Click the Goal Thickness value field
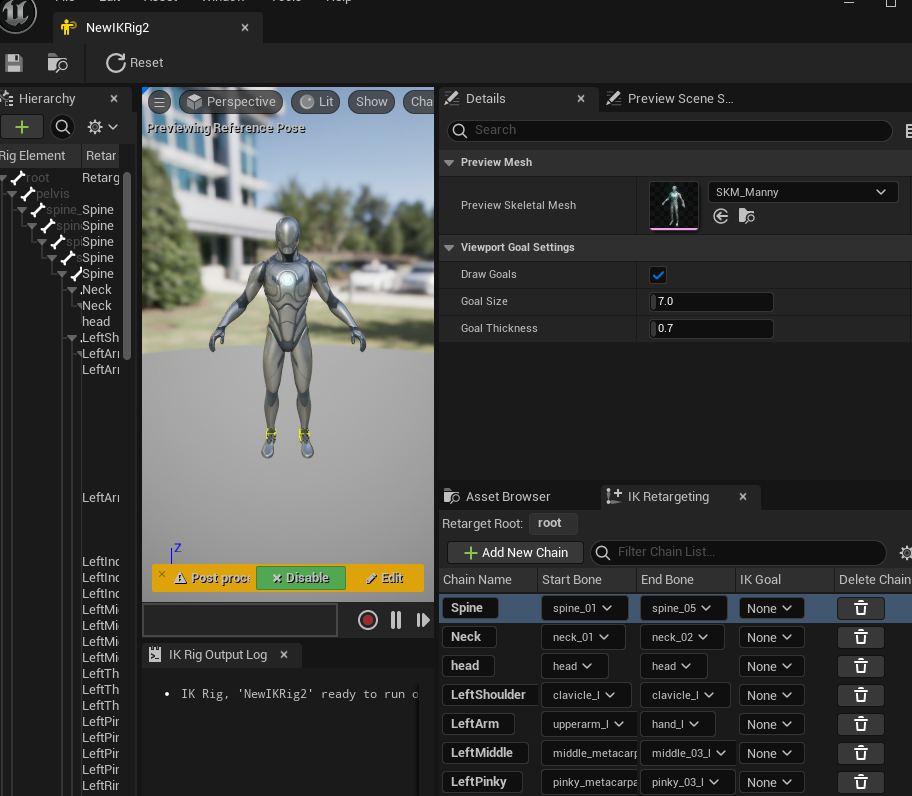The image size is (912, 796). [x=711, y=329]
